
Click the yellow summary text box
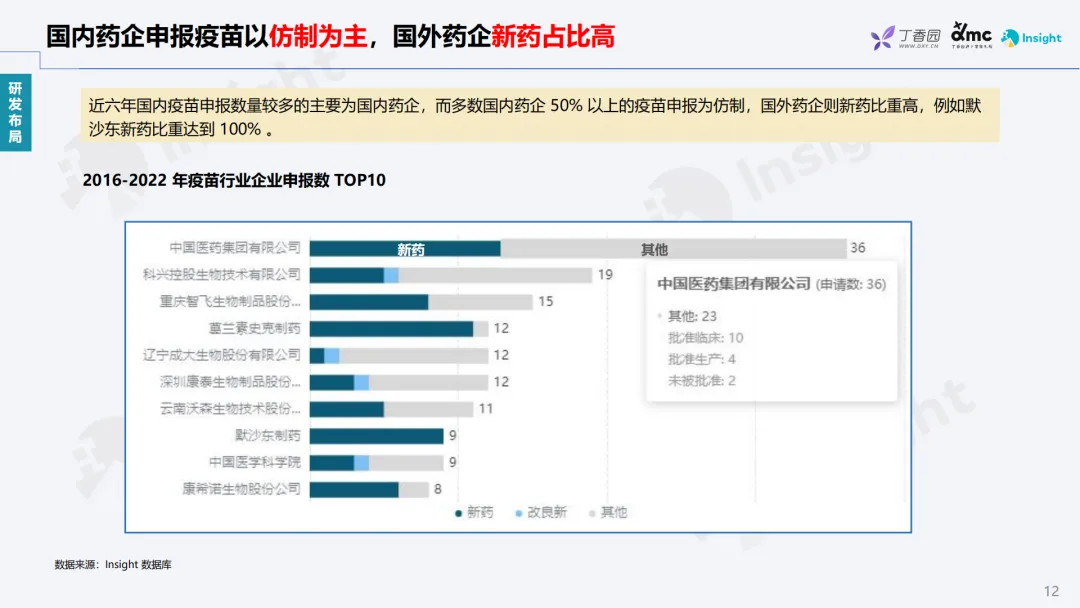point(540,116)
